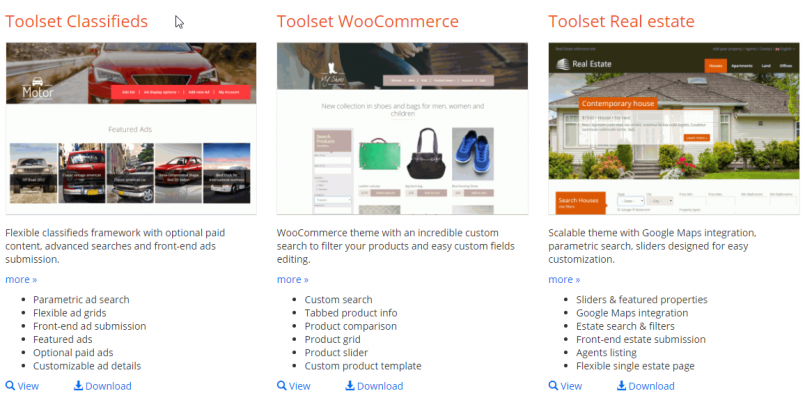Expand 'more »' under the WooCommerce description
The image size is (805, 398).
pos(293,279)
